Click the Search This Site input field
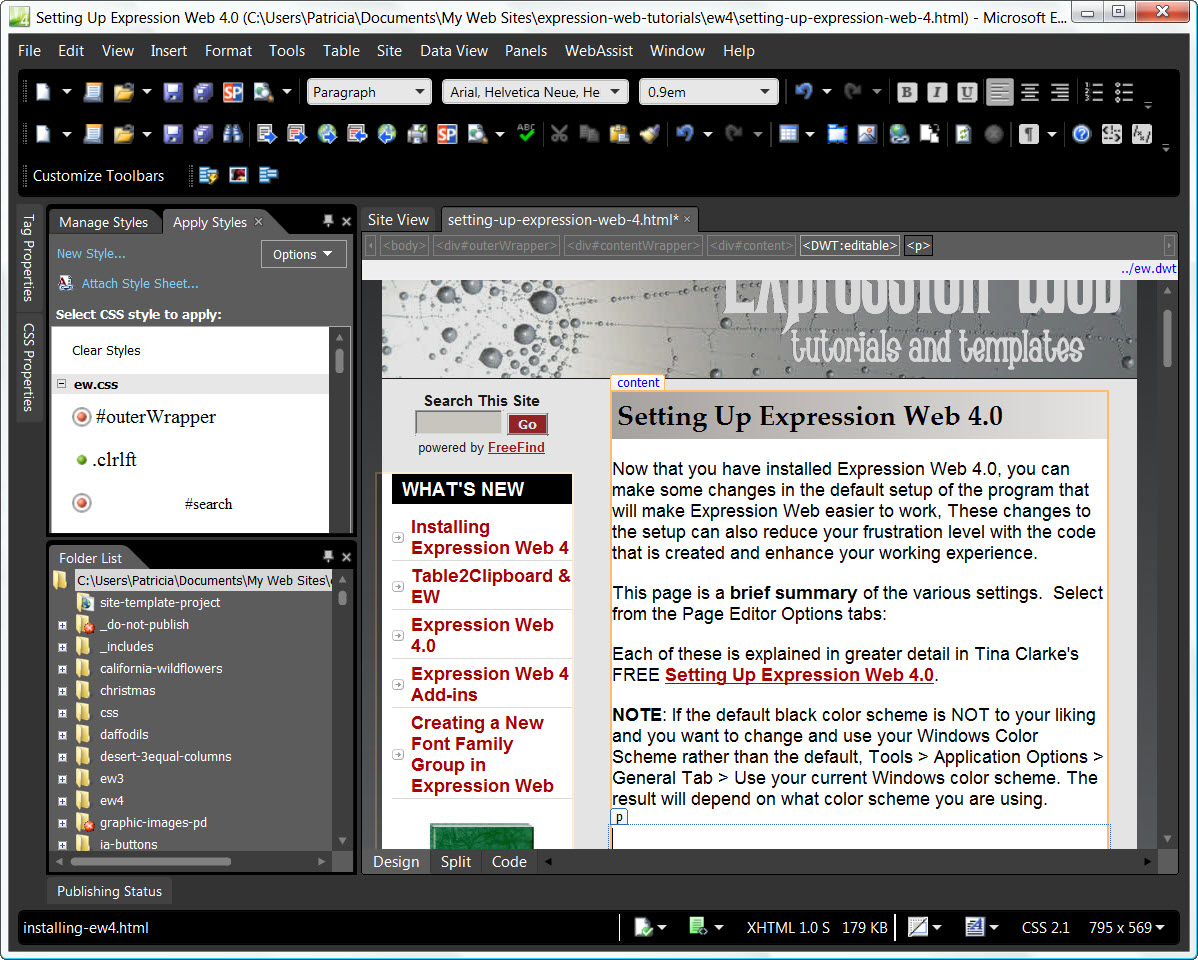The image size is (1198, 960). click(x=458, y=422)
